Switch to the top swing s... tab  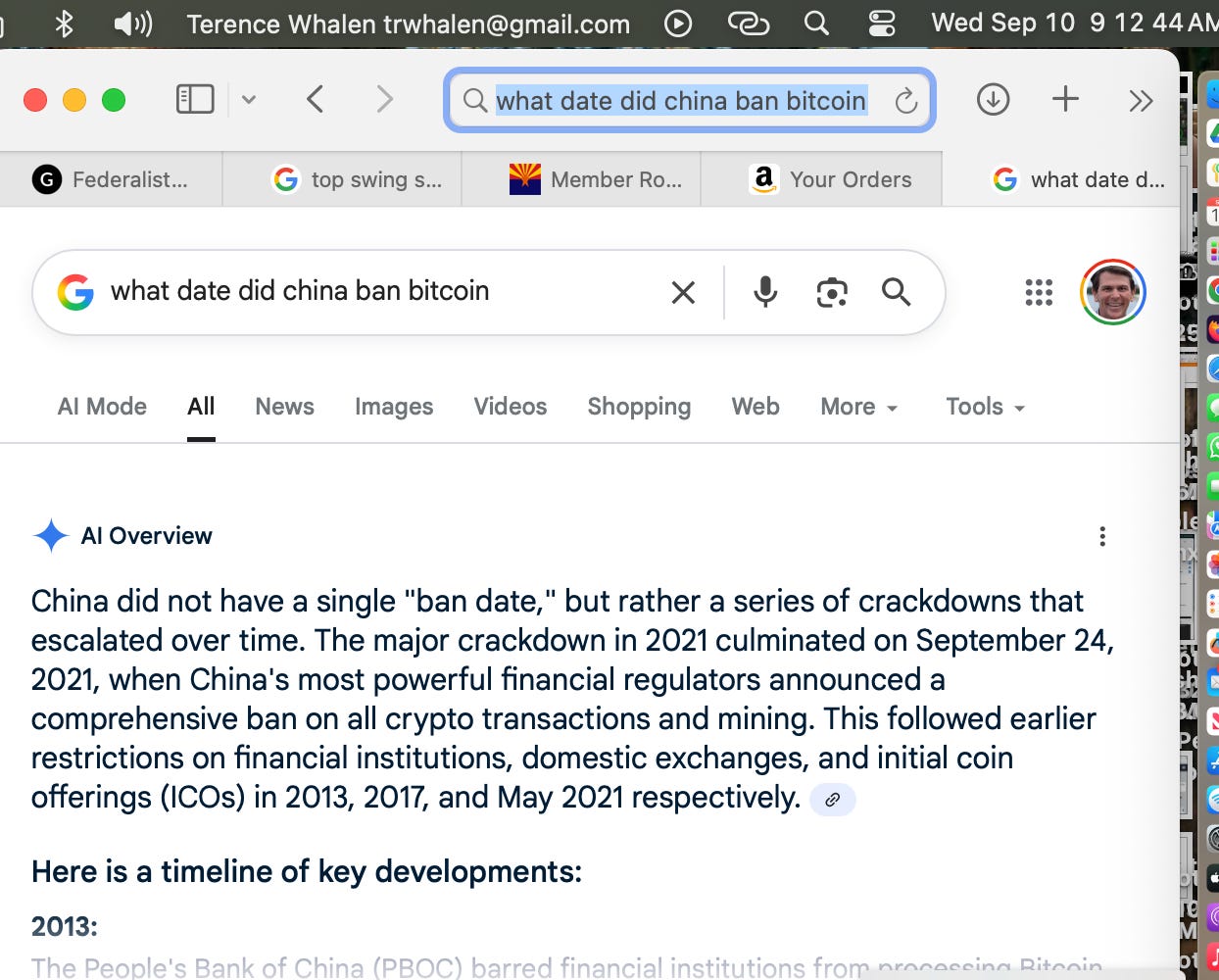342,179
